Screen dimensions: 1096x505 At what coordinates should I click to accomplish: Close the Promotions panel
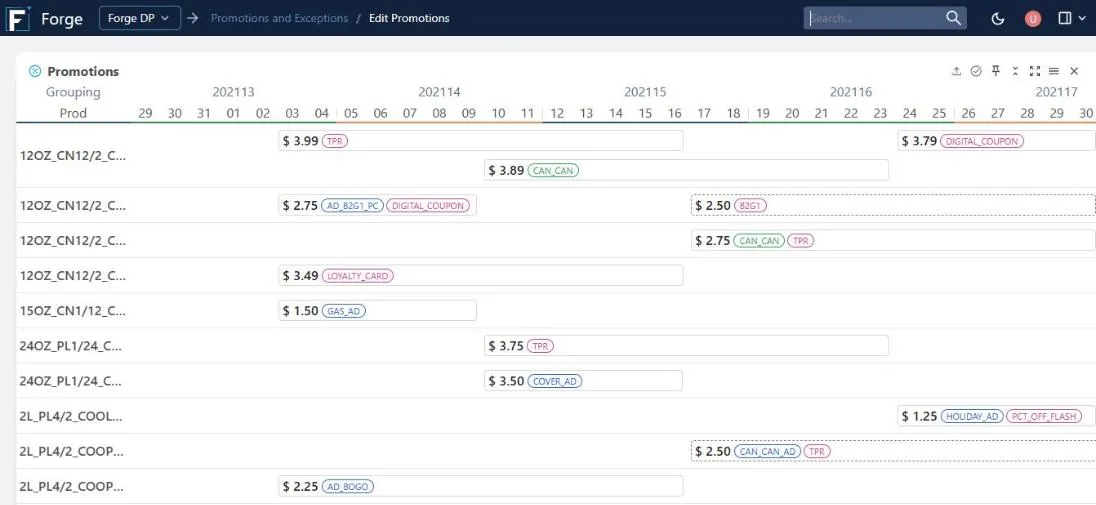[x=1074, y=71]
